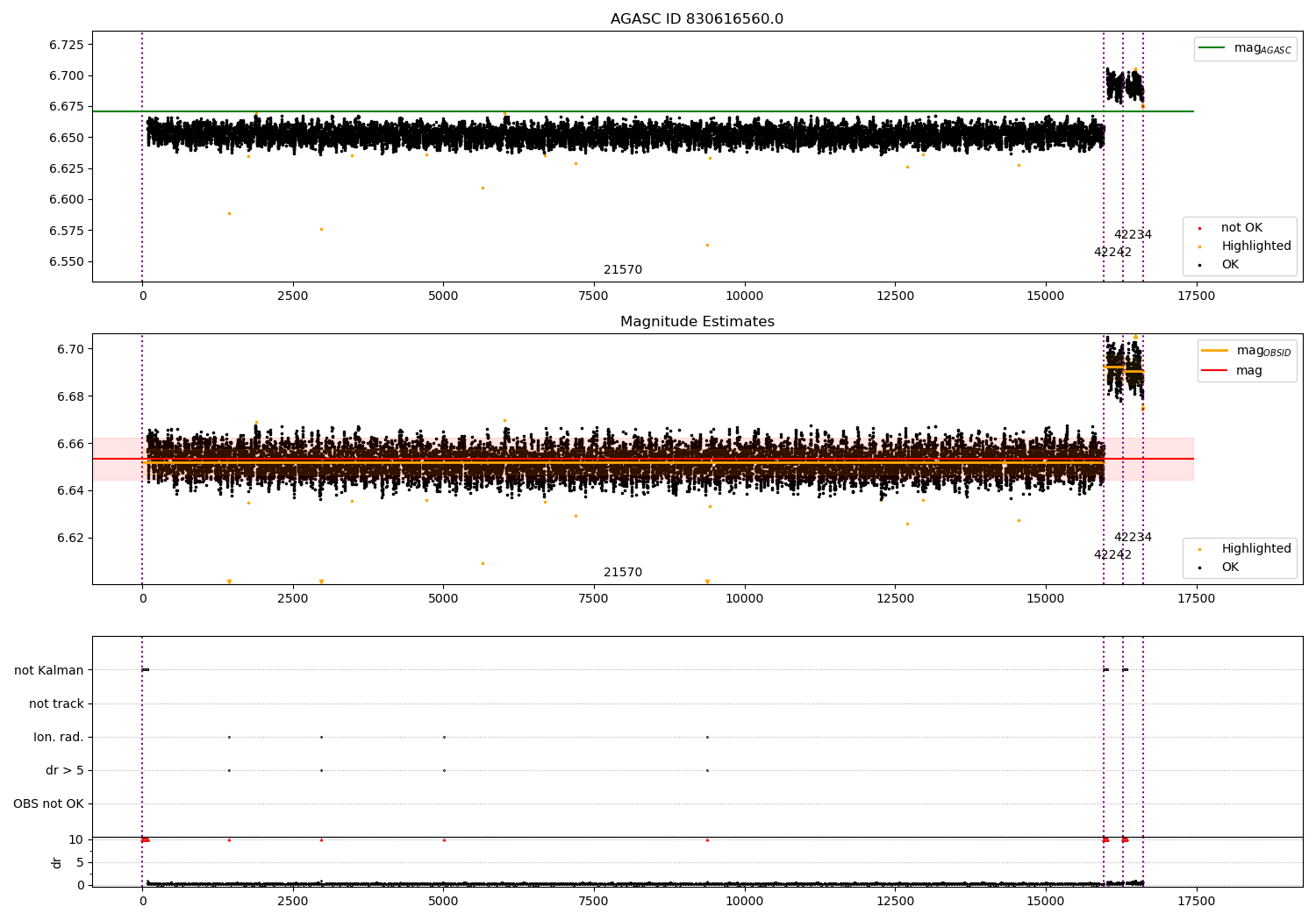This screenshot has width=1316, height=921.
Task: Click the orange mag OBSID legend line sample
Action: pos(1215,351)
